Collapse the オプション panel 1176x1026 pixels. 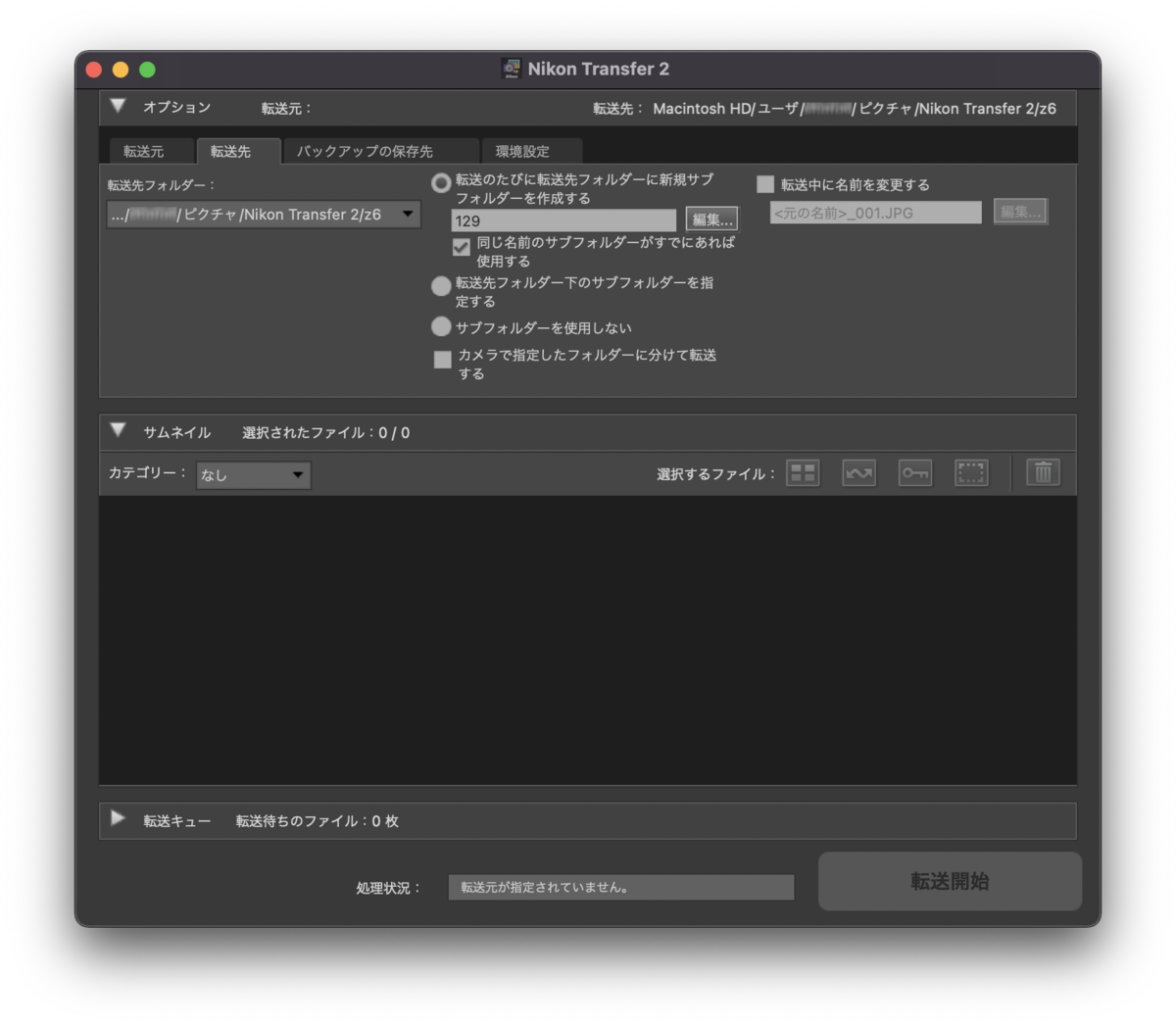click(119, 106)
